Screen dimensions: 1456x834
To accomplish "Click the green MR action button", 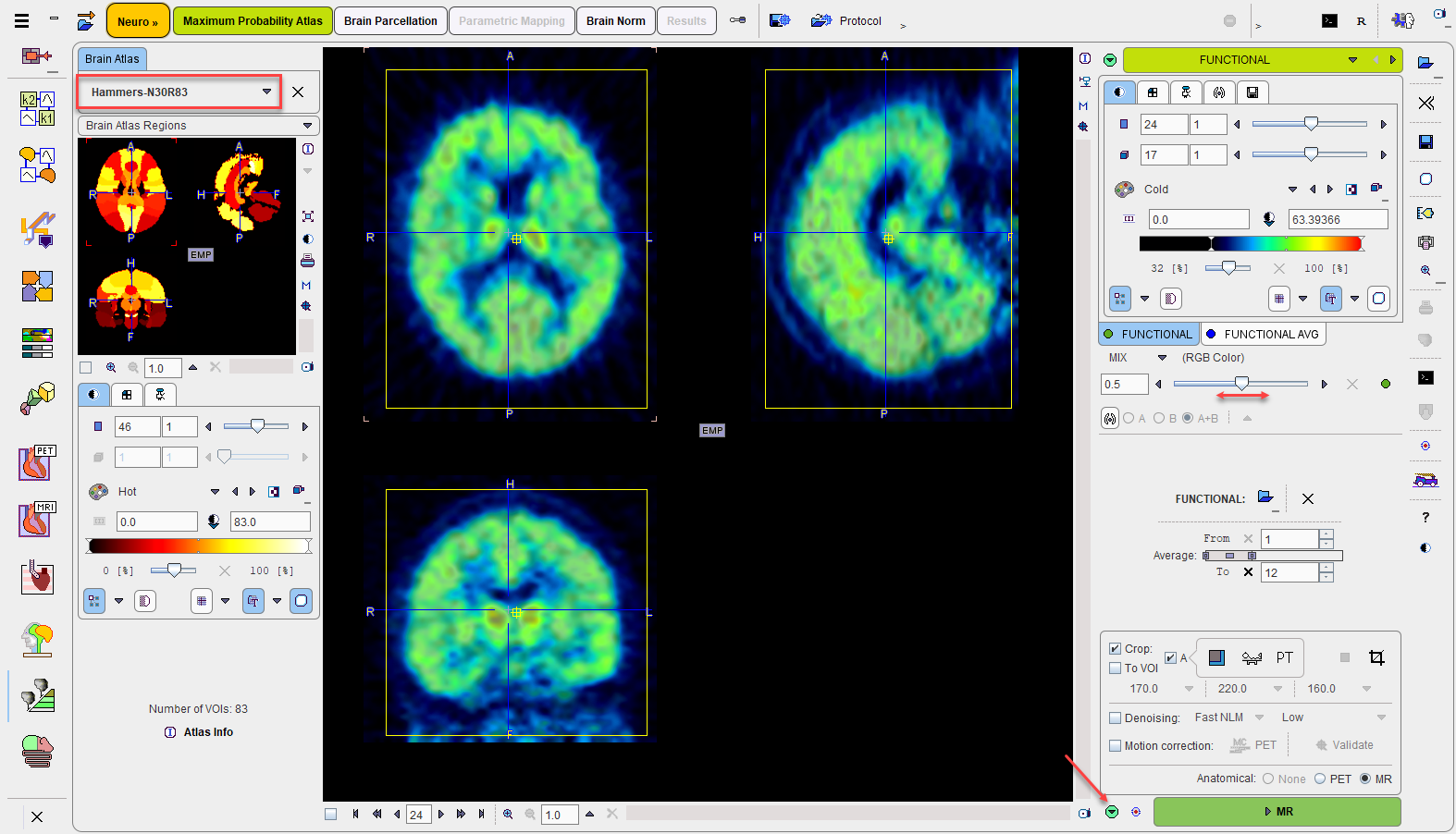I will pos(1277,811).
